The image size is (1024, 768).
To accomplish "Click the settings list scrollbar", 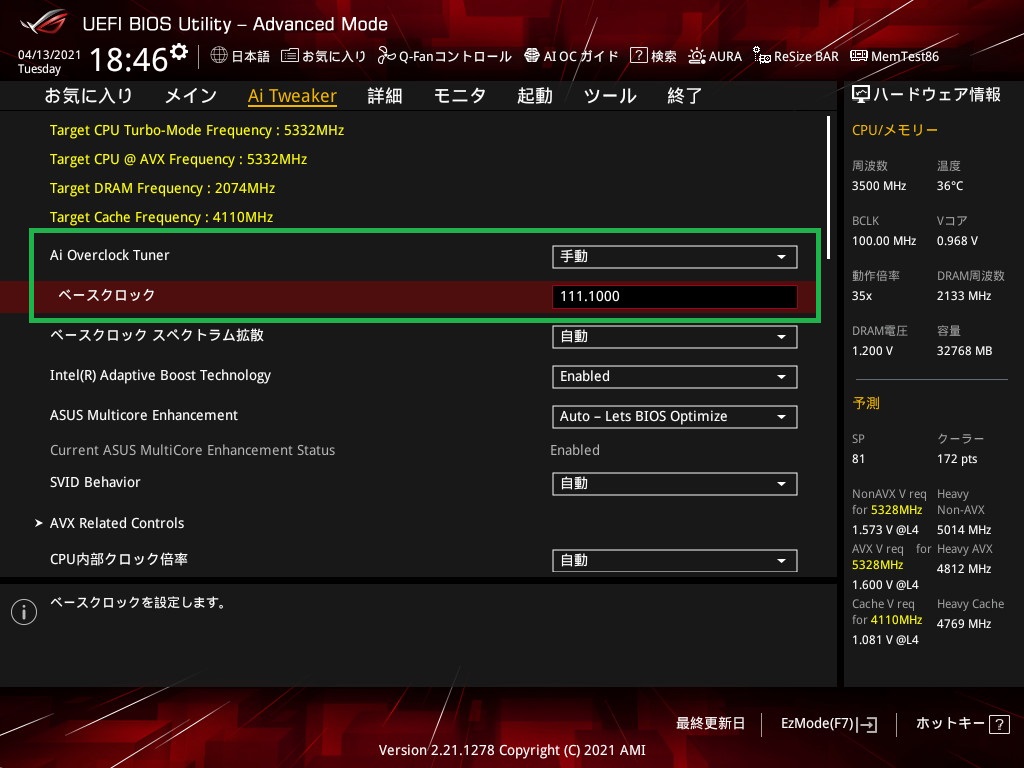I will 829,188.
